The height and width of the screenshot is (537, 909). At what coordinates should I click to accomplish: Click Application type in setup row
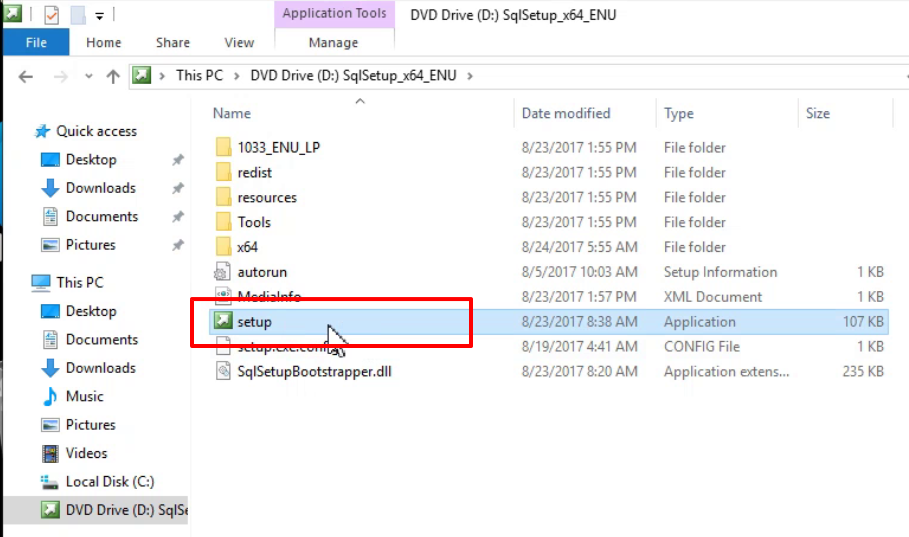click(x=700, y=322)
